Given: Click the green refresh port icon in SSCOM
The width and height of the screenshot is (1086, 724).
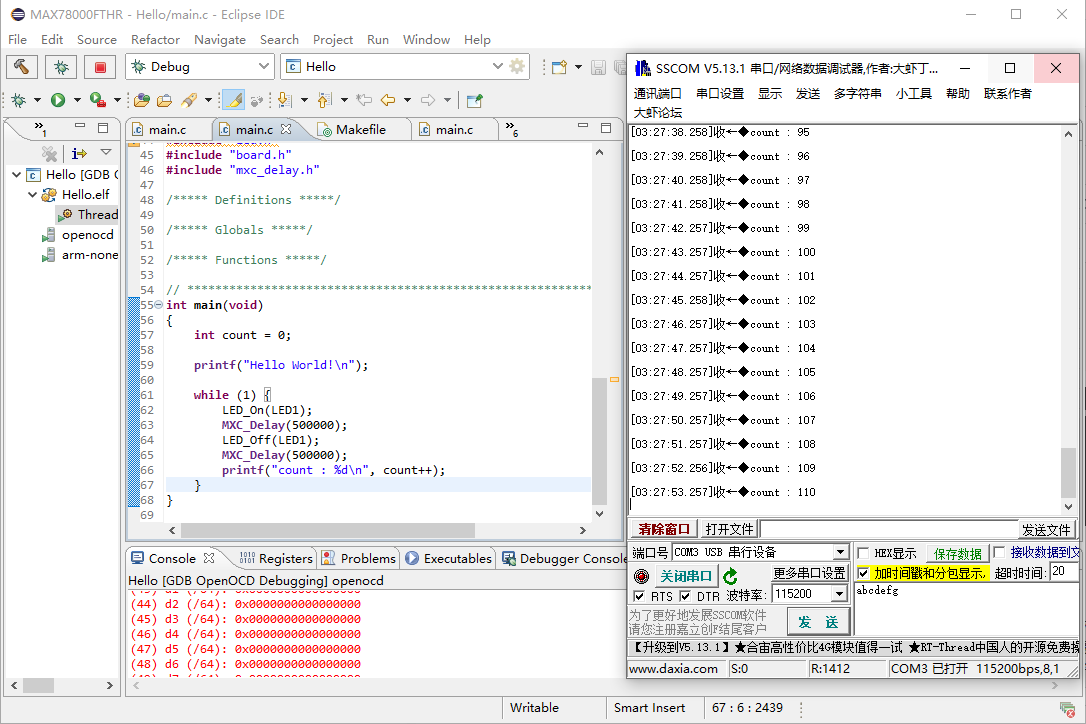Looking at the screenshot, I should click(730, 576).
